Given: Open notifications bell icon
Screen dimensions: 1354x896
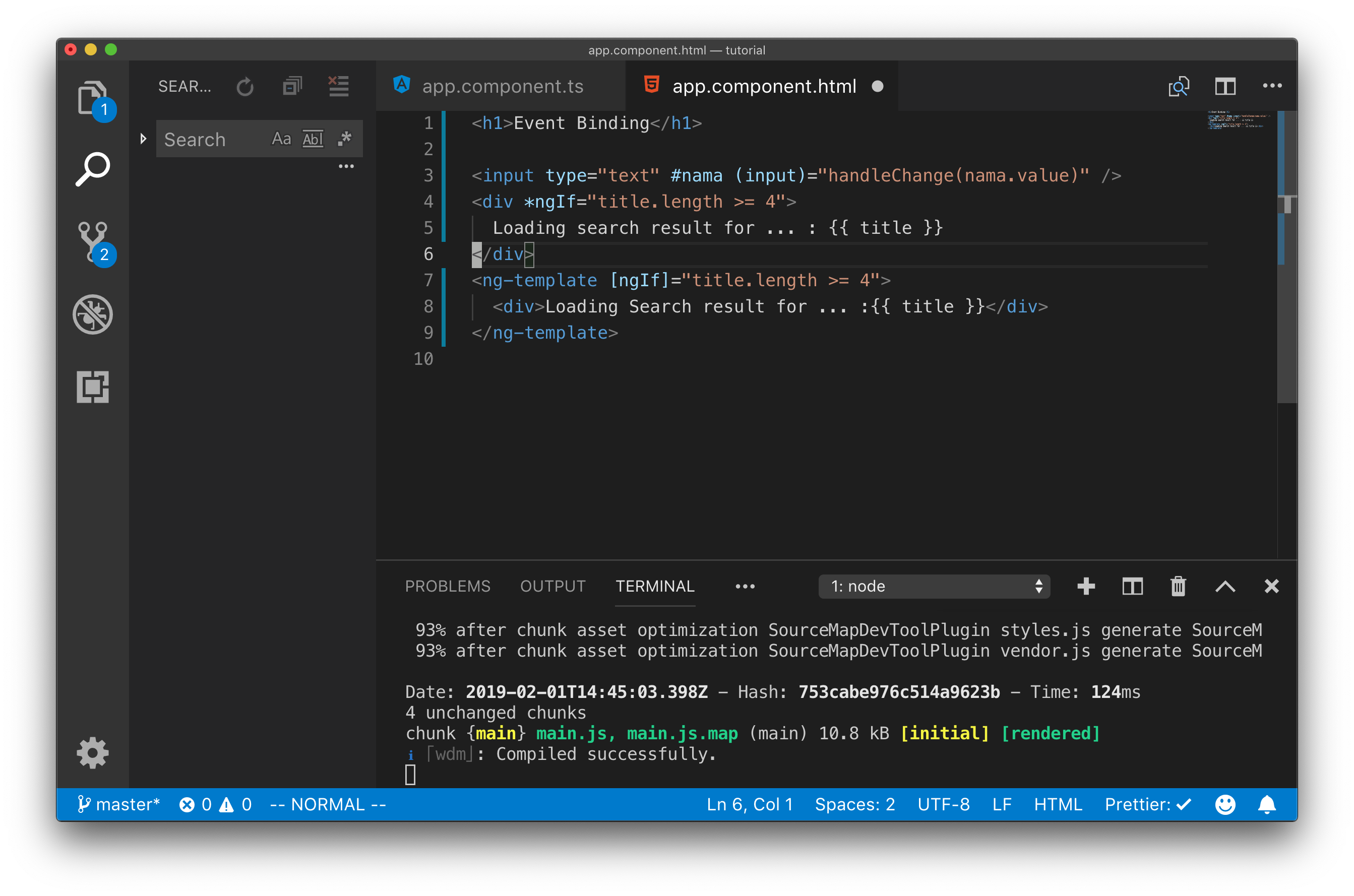Looking at the screenshot, I should click(x=1267, y=804).
